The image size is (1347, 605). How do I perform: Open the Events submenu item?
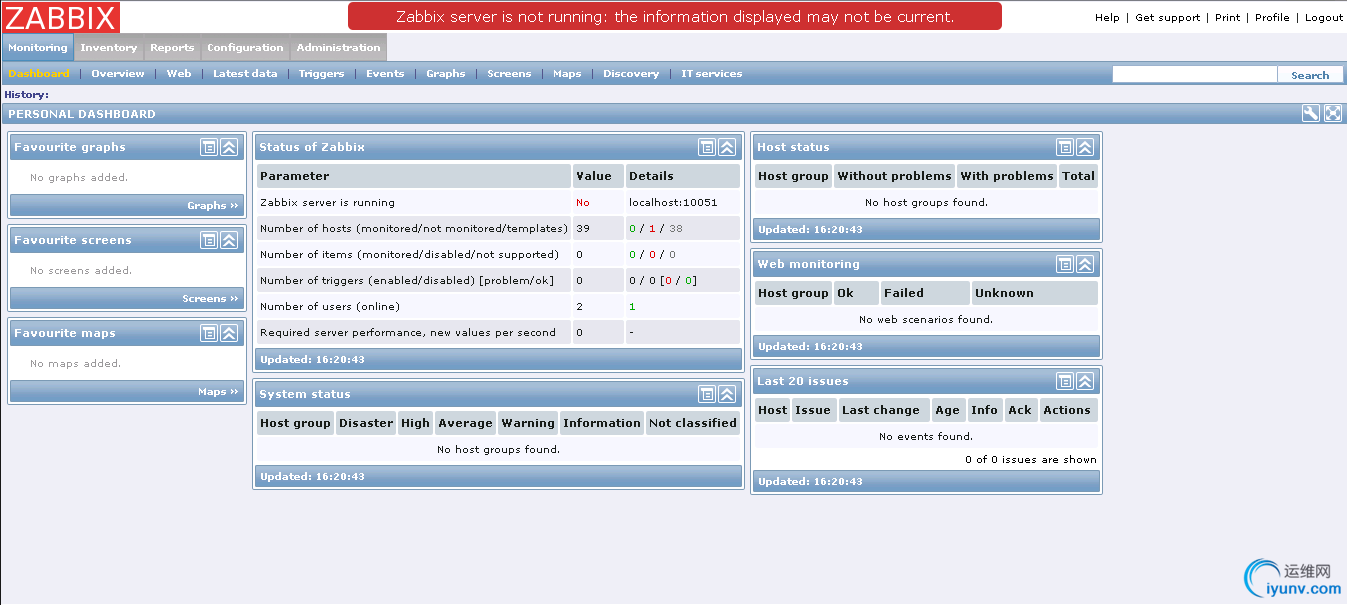[x=385, y=74]
